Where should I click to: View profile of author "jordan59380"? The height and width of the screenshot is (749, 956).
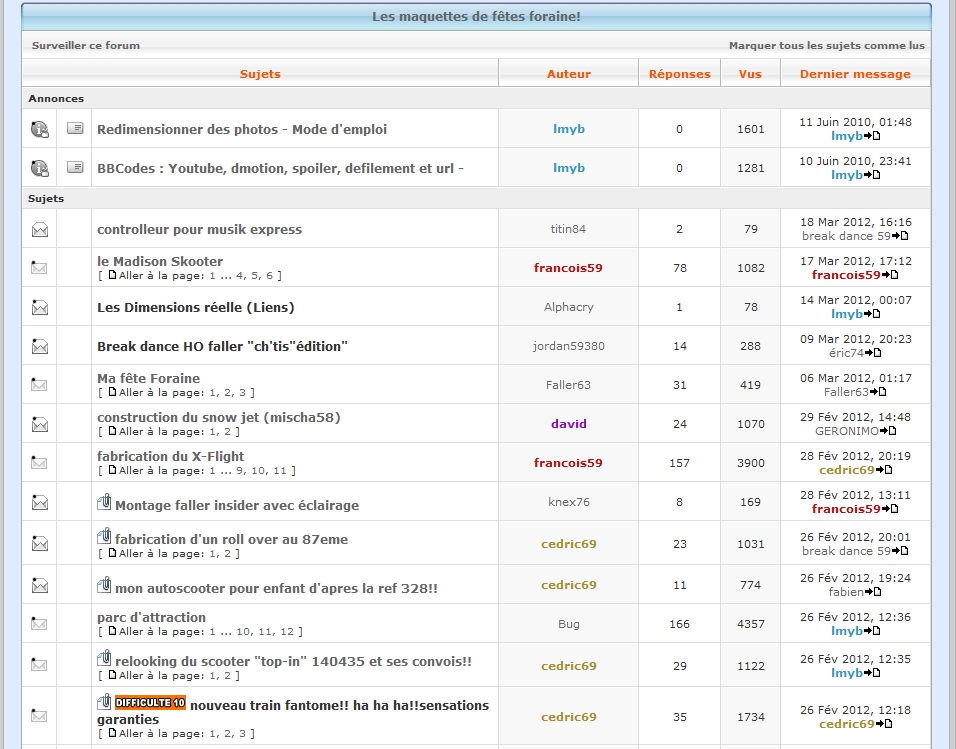click(568, 346)
